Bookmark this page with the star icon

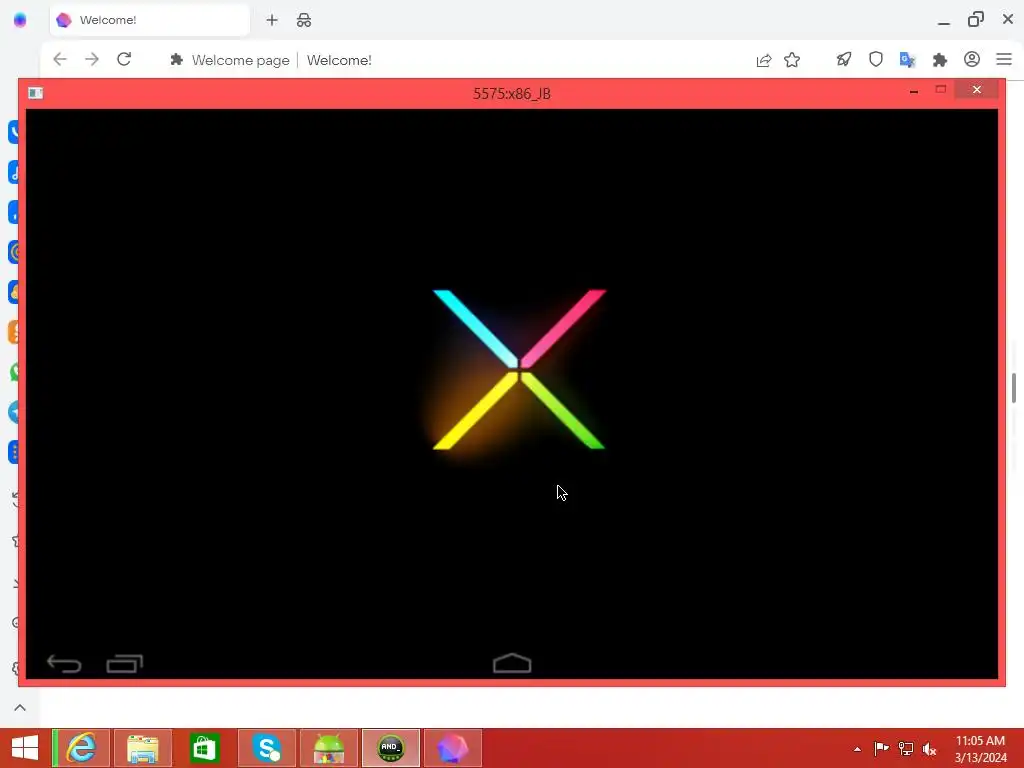pyautogui.click(x=792, y=60)
